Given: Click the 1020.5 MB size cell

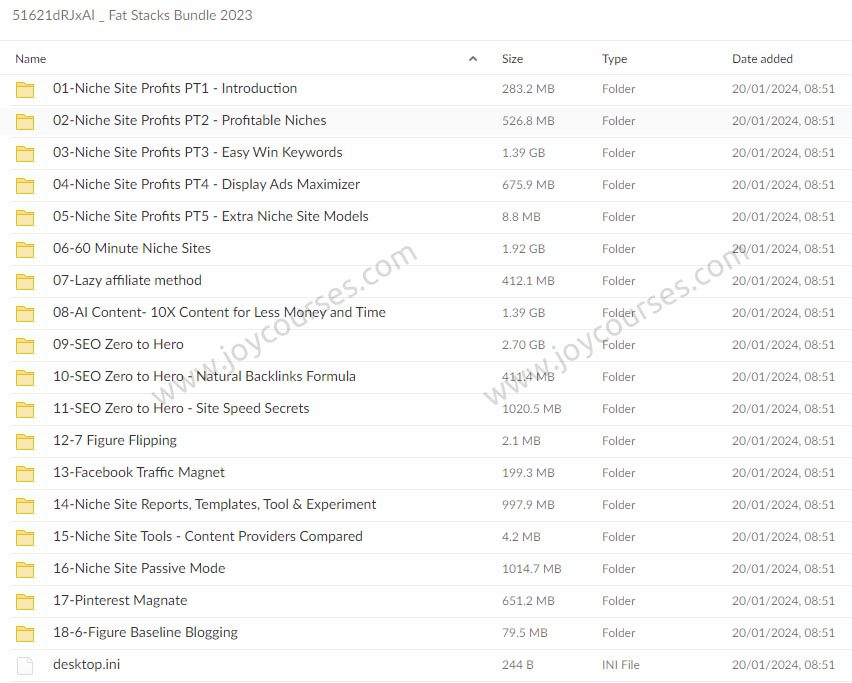Looking at the screenshot, I should (x=531, y=409).
